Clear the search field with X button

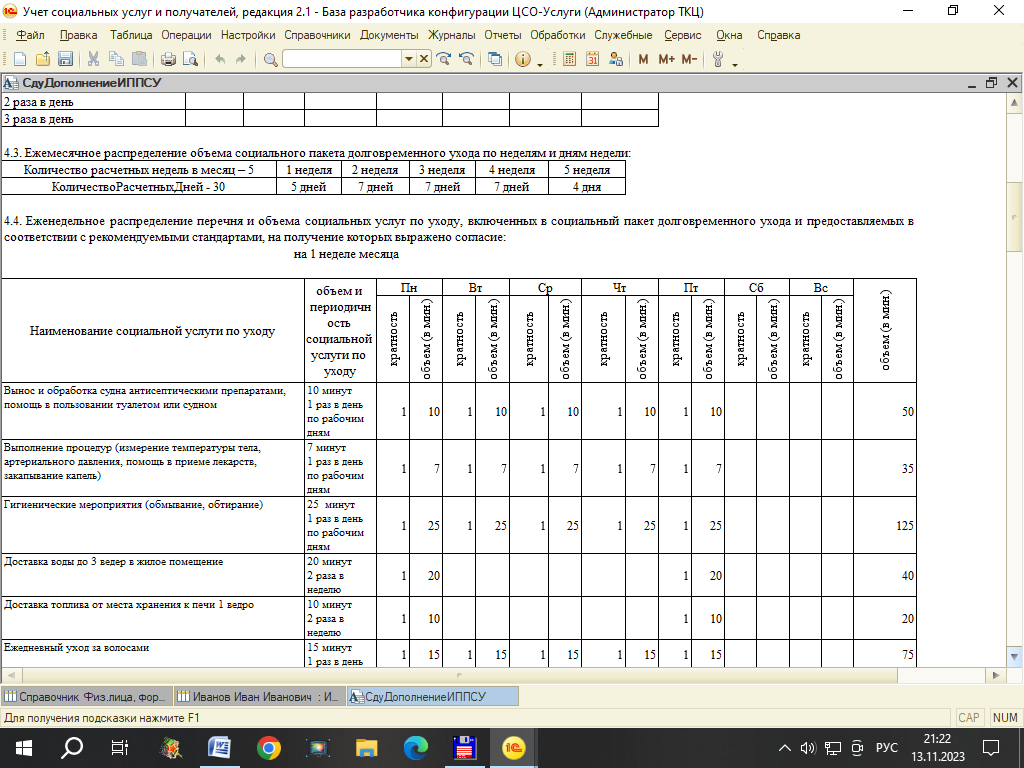[x=425, y=59]
